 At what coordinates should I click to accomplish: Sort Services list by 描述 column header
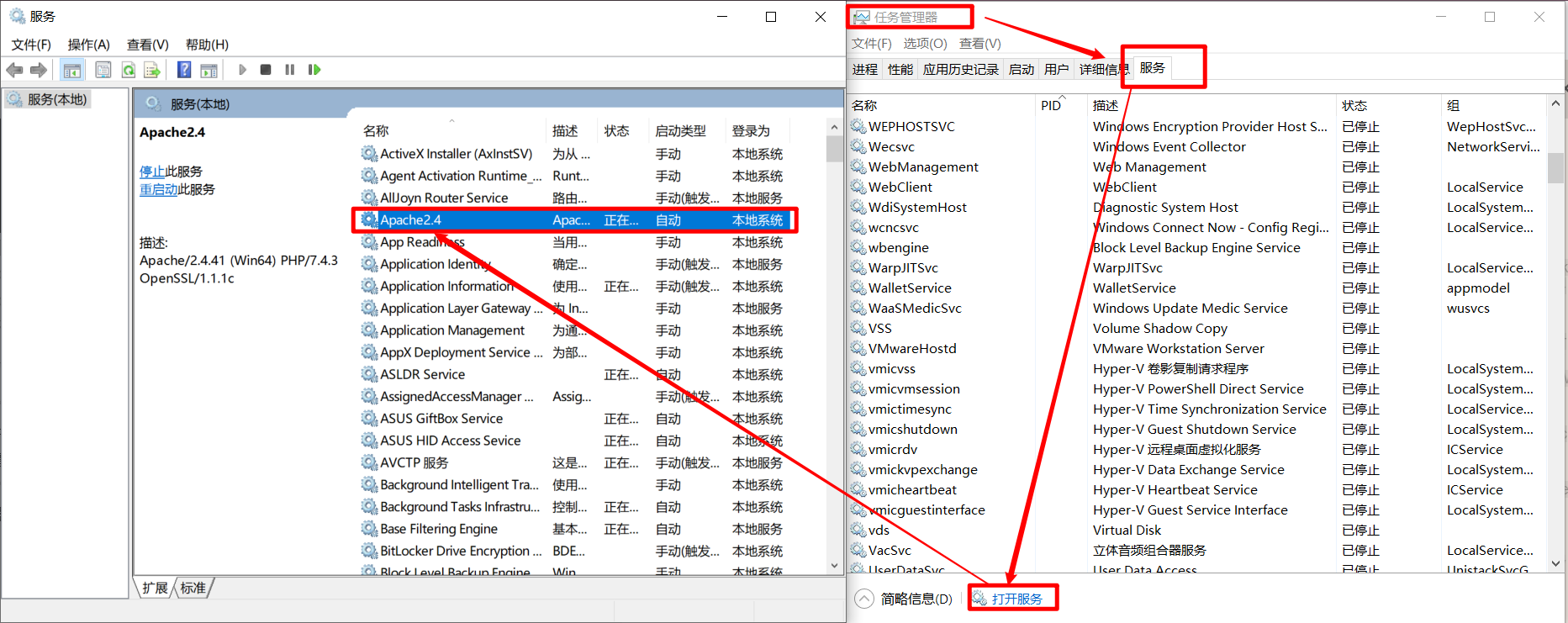pos(565,131)
